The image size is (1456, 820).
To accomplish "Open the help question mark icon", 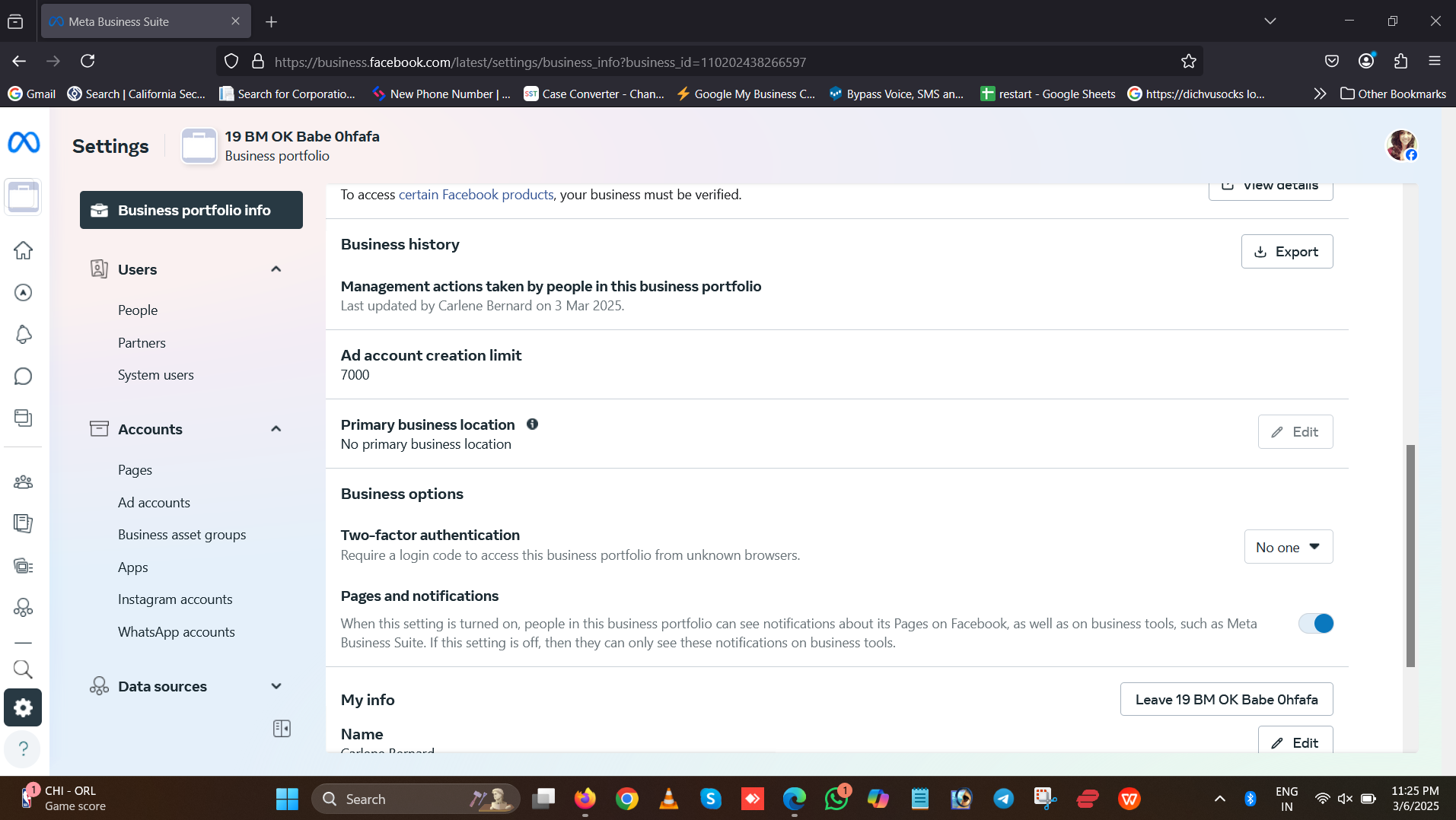I will 24,748.
